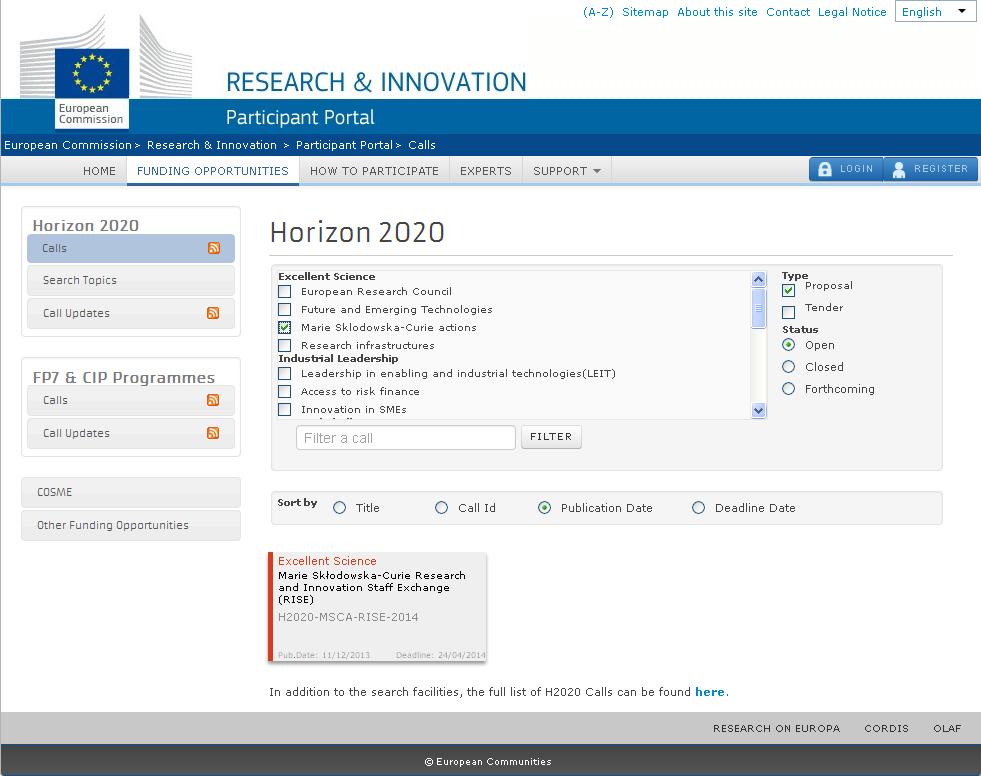Click European Commission breadcrumb
981x776 pixels.
click(68, 145)
